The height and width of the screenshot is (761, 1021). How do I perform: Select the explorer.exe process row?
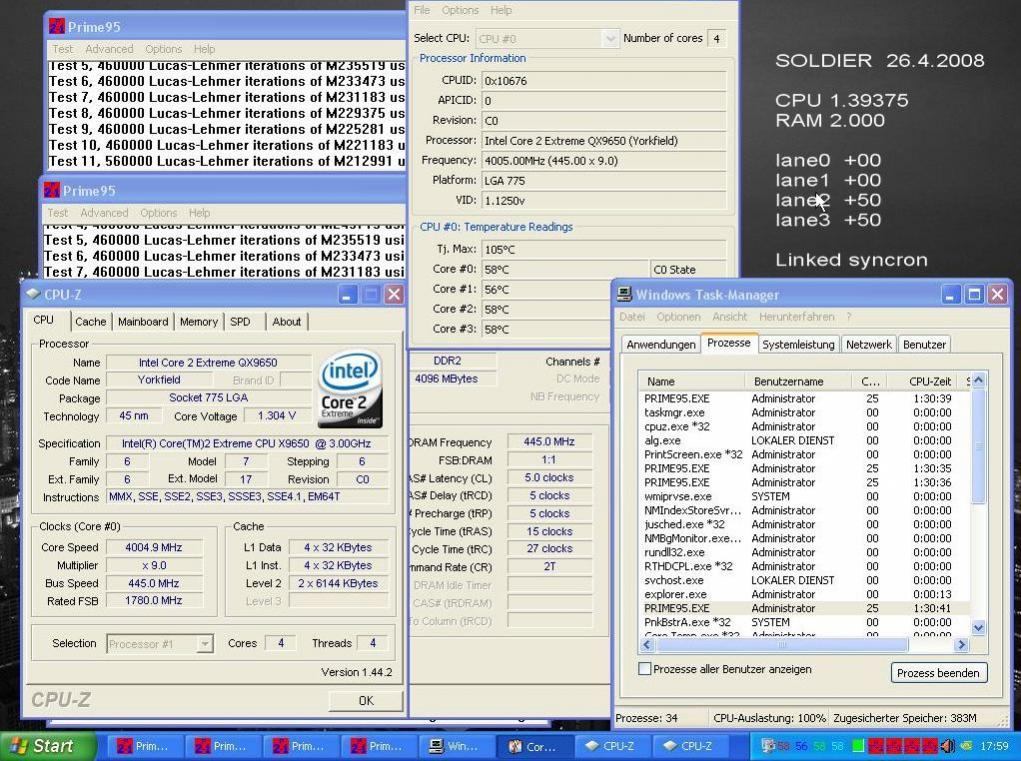[x=806, y=594]
